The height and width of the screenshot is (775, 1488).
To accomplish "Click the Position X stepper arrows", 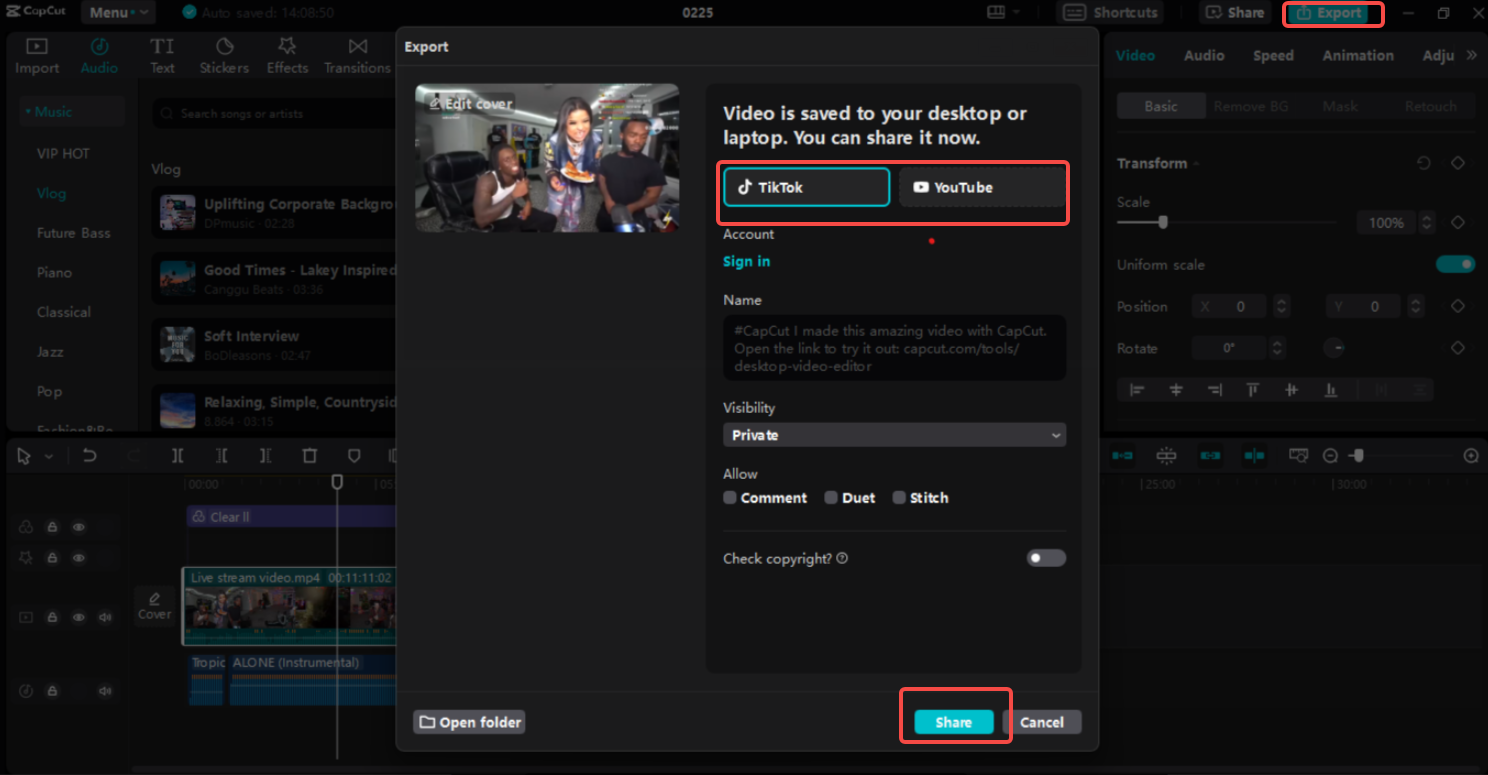I will coord(1282,307).
